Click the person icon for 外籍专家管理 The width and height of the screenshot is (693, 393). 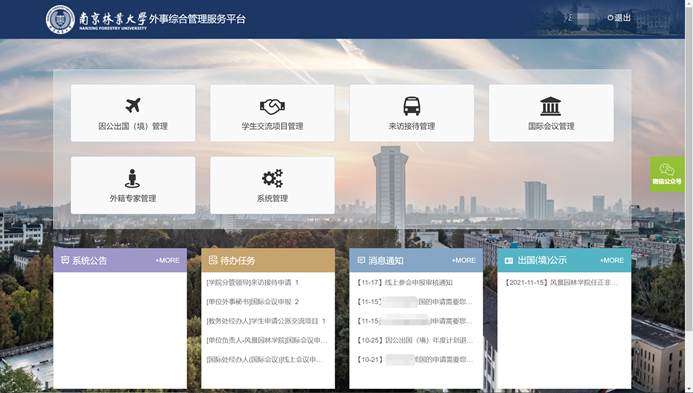coord(132,178)
